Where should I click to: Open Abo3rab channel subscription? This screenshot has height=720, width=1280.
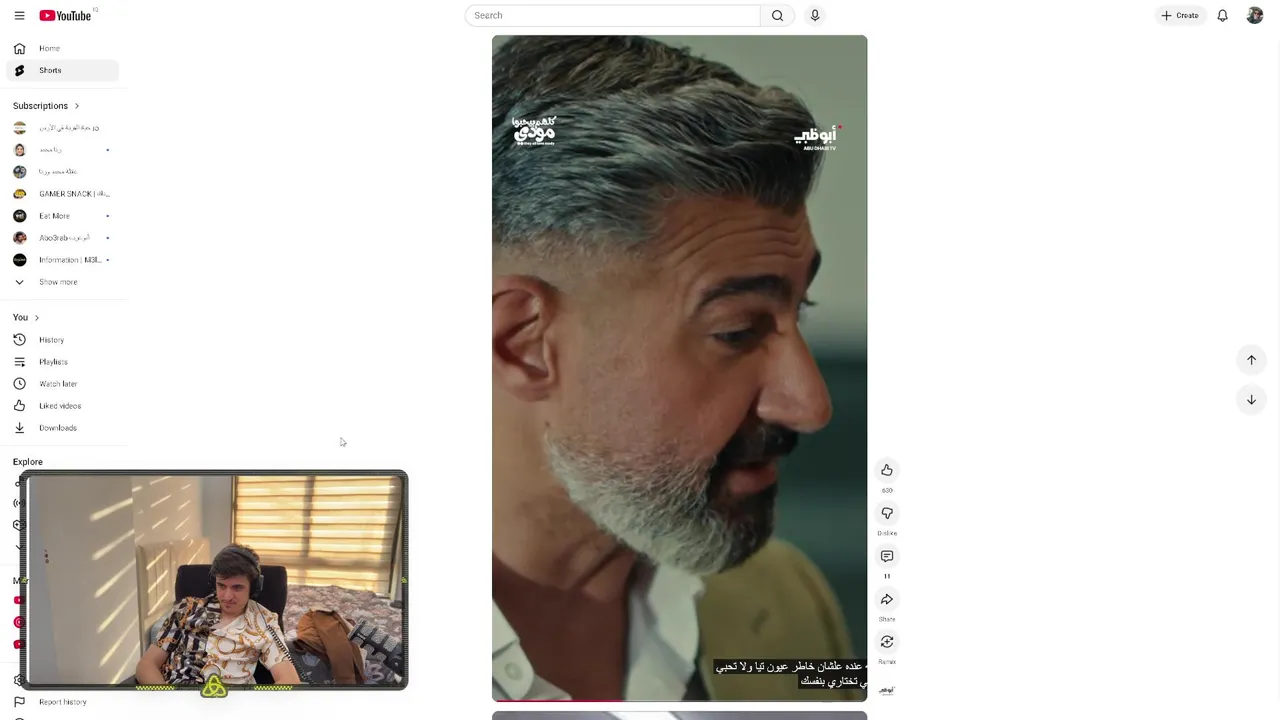coord(62,237)
